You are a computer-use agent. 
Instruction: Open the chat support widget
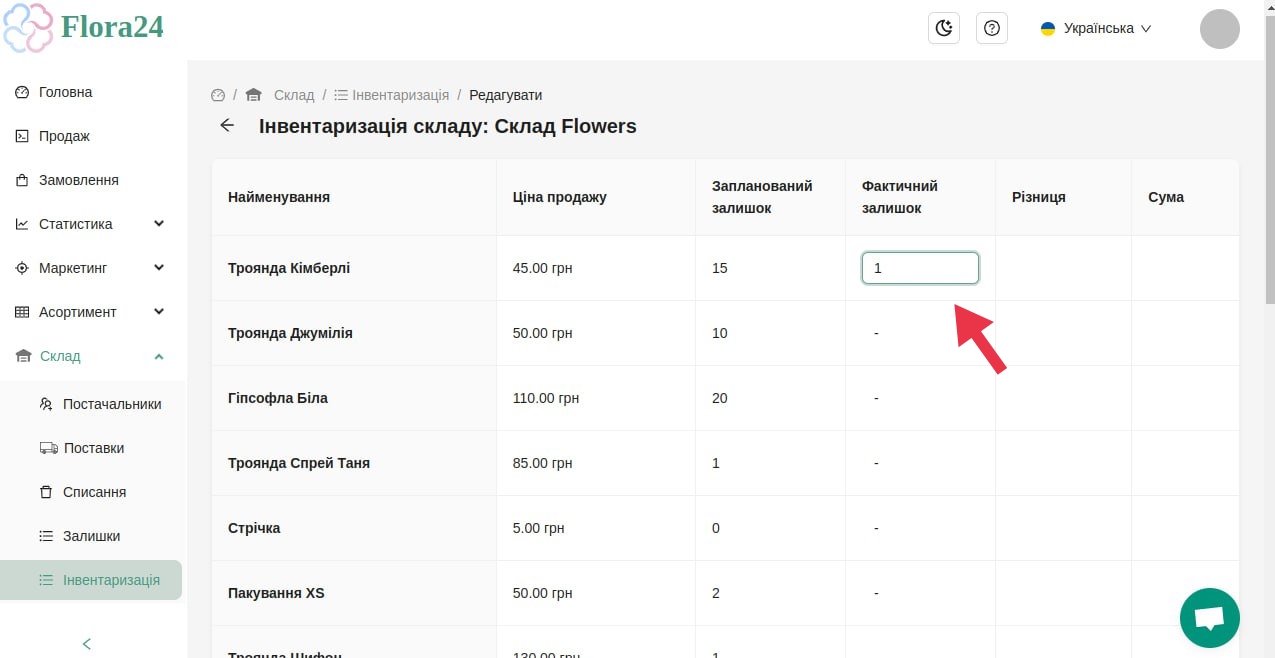tap(1210, 618)
